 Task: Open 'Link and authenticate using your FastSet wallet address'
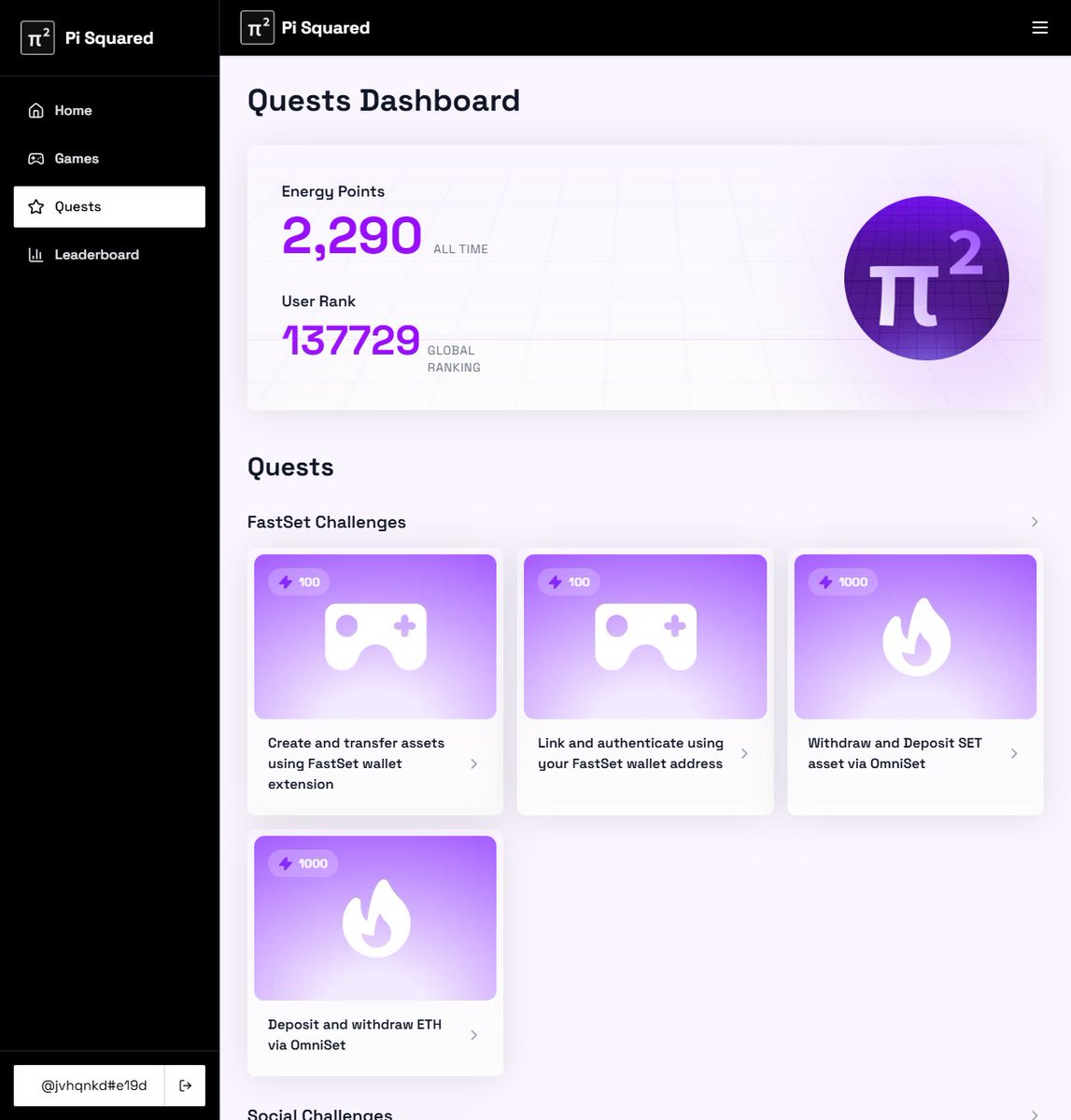(x=645, y=681)
